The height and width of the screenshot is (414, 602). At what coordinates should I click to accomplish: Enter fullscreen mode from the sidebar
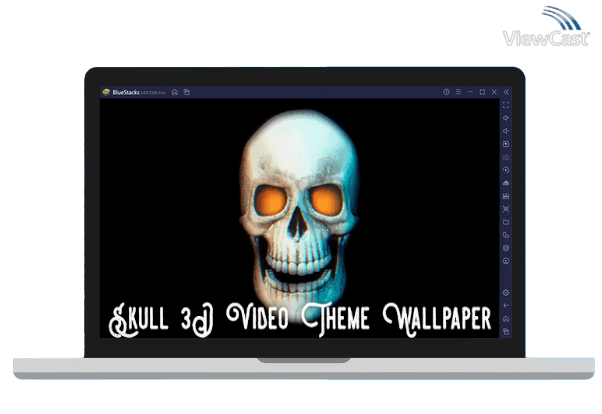(x=506, y=105)
